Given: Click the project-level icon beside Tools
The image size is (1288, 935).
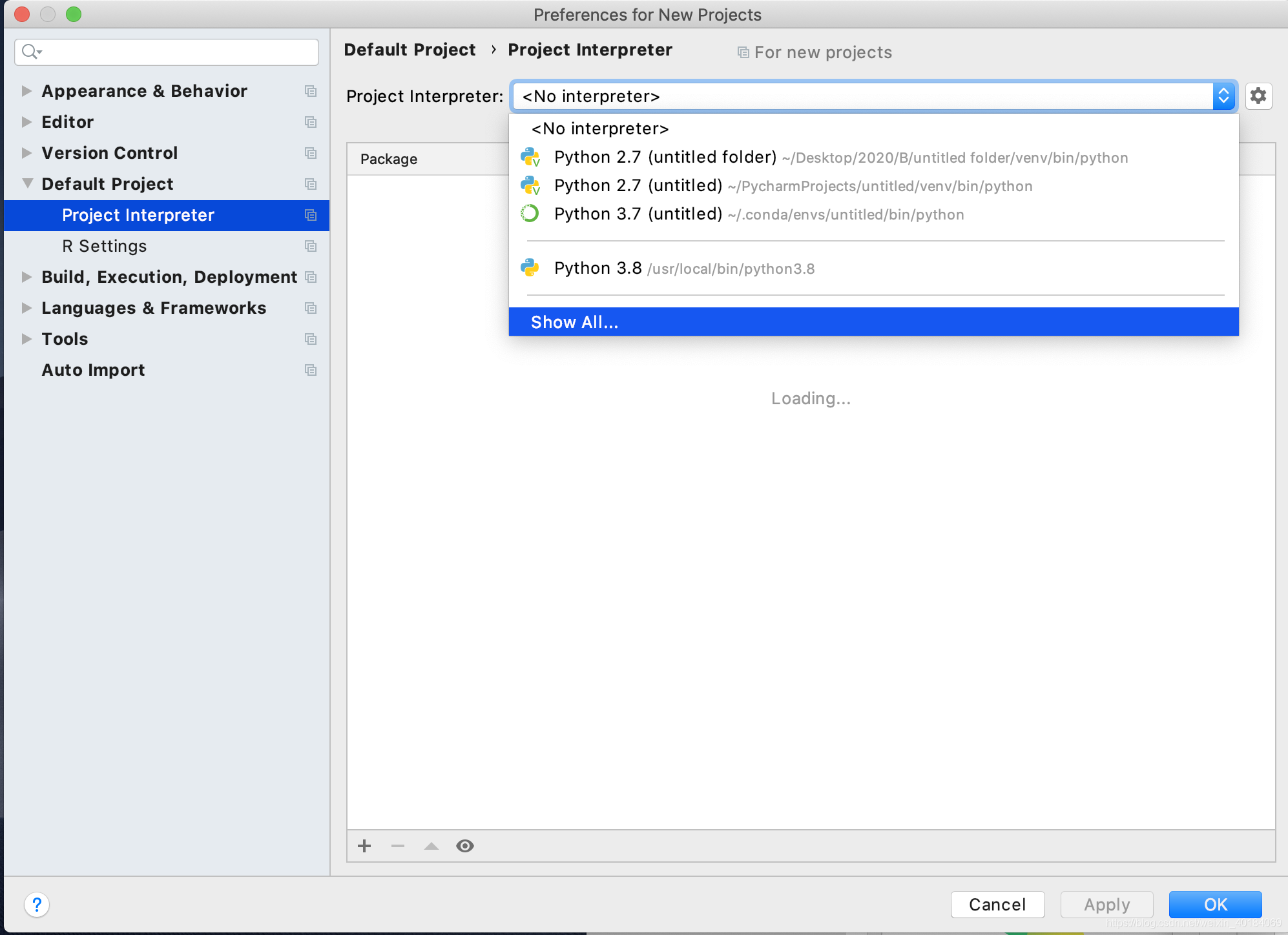Looking at the screenshot, I should [x=311, y=339].
